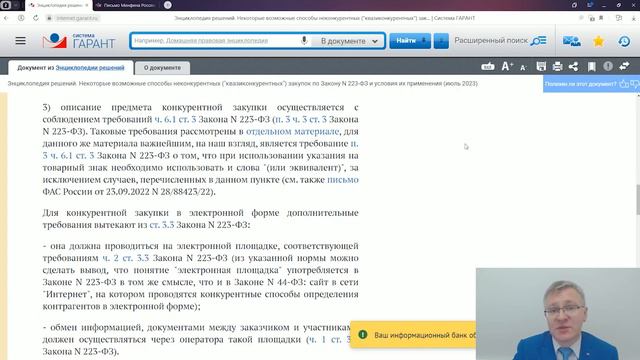This screenshot has width=640, height=360.
Task: Add a bookmark to the document
Action: (x=591, y=67)
